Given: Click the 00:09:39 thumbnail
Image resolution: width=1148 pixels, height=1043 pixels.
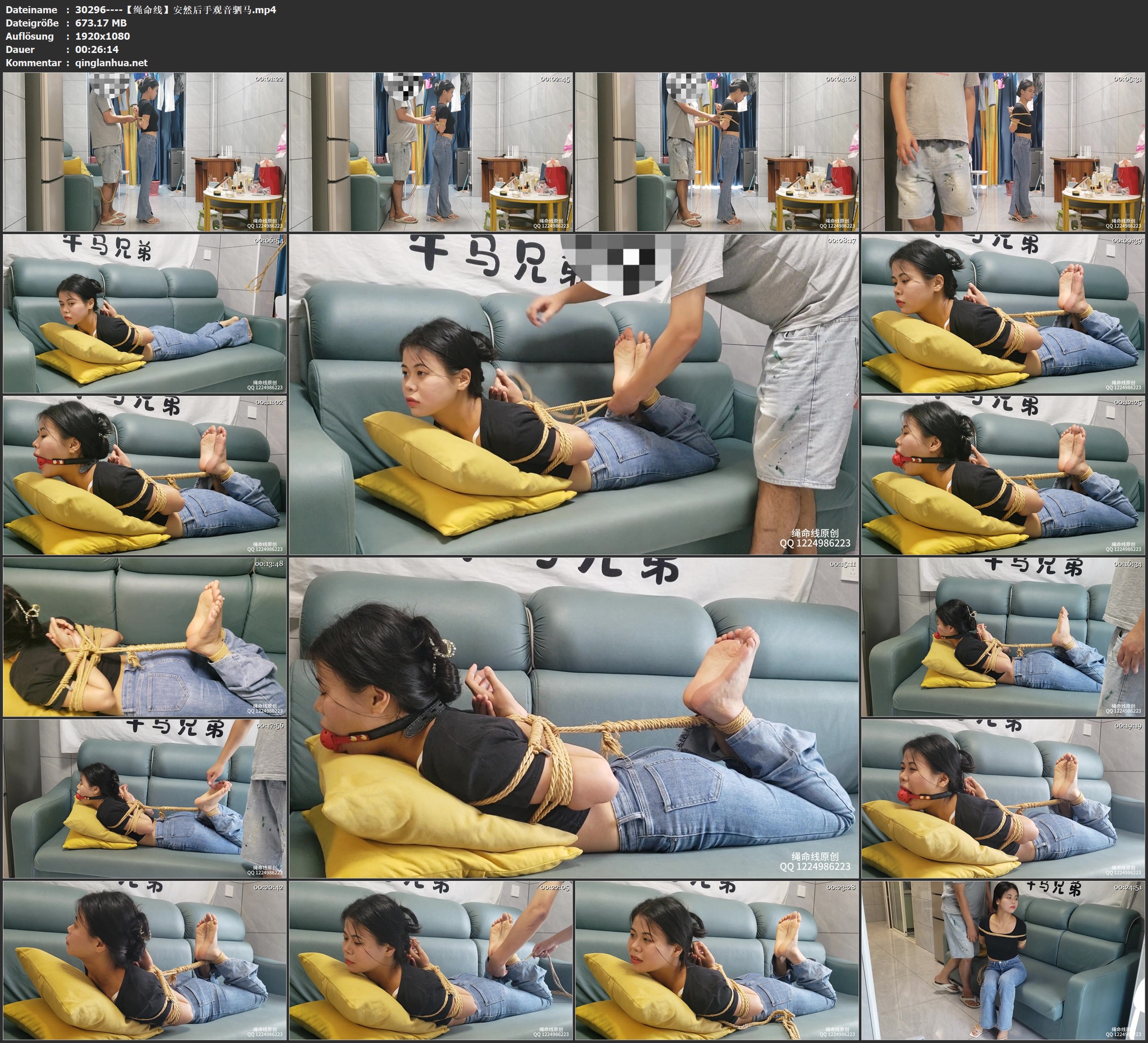Looking at the screenshot, I should coord(1003,313).
